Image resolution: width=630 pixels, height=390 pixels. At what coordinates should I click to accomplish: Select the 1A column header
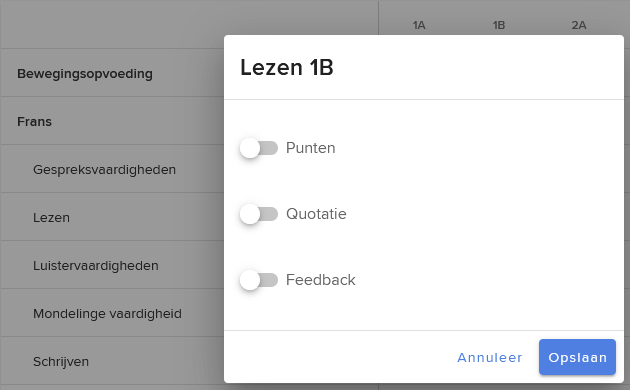pyautogui.click(x=419, y=25)
